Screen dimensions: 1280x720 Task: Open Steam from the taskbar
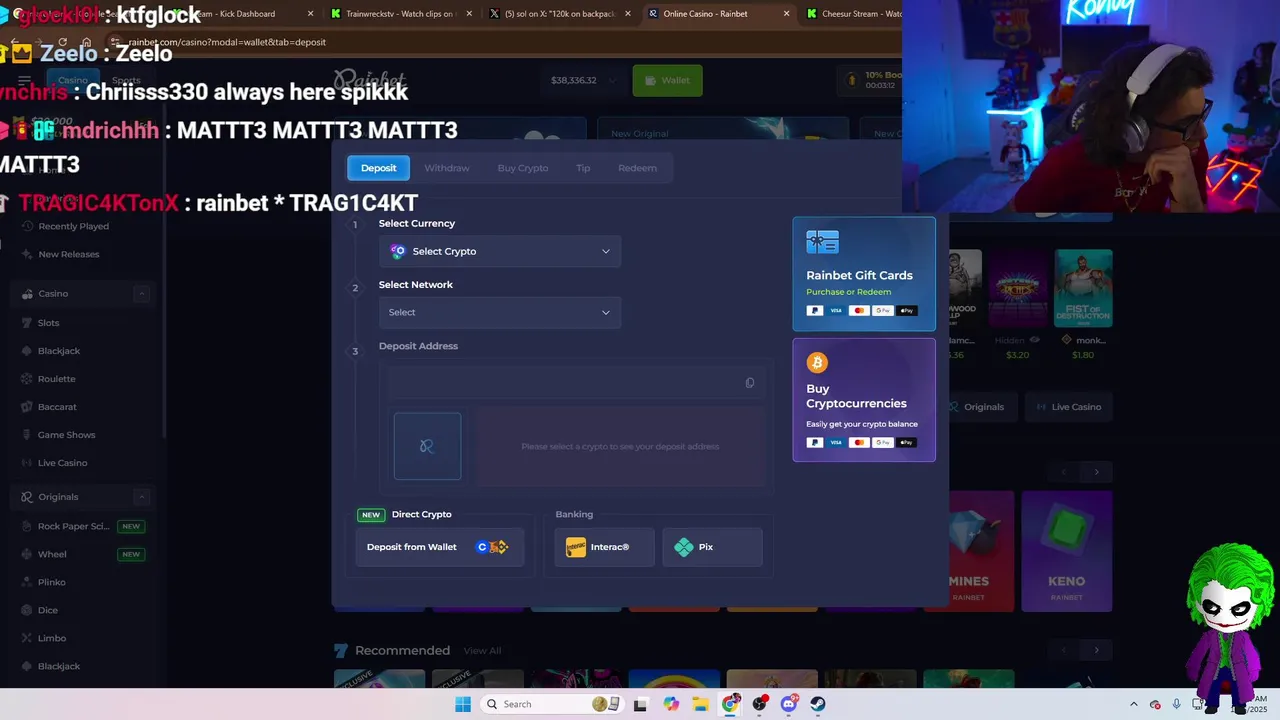(x=818, y=704)
